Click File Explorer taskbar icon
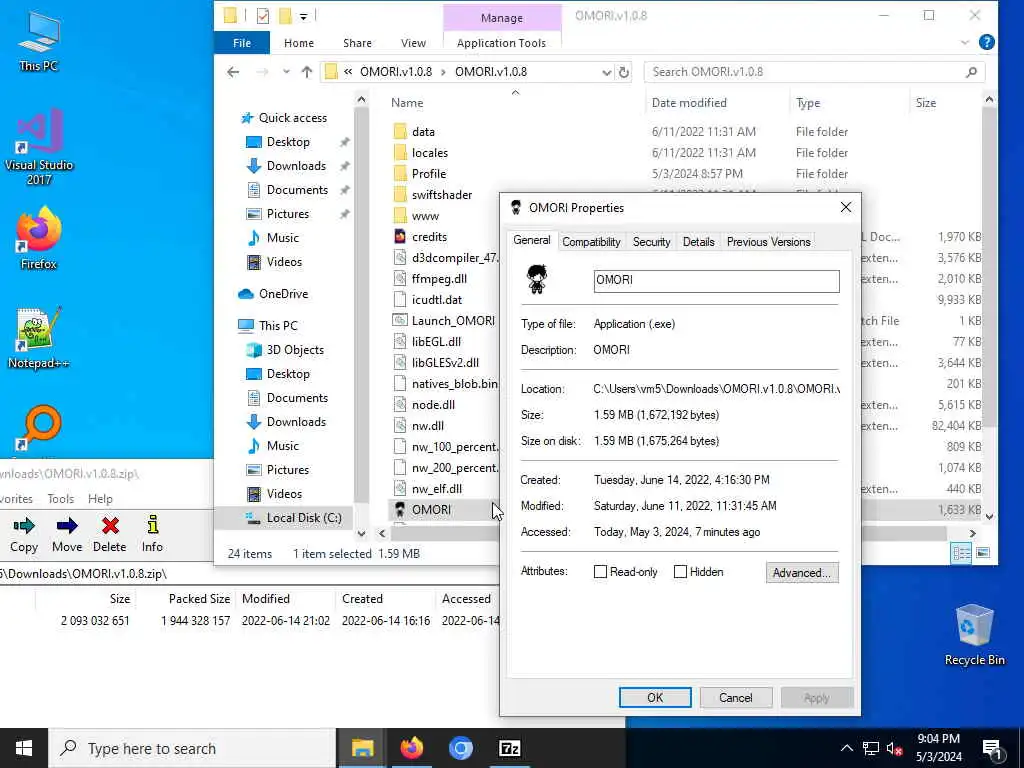This screenshot has height=768, width=1024. 362,748
